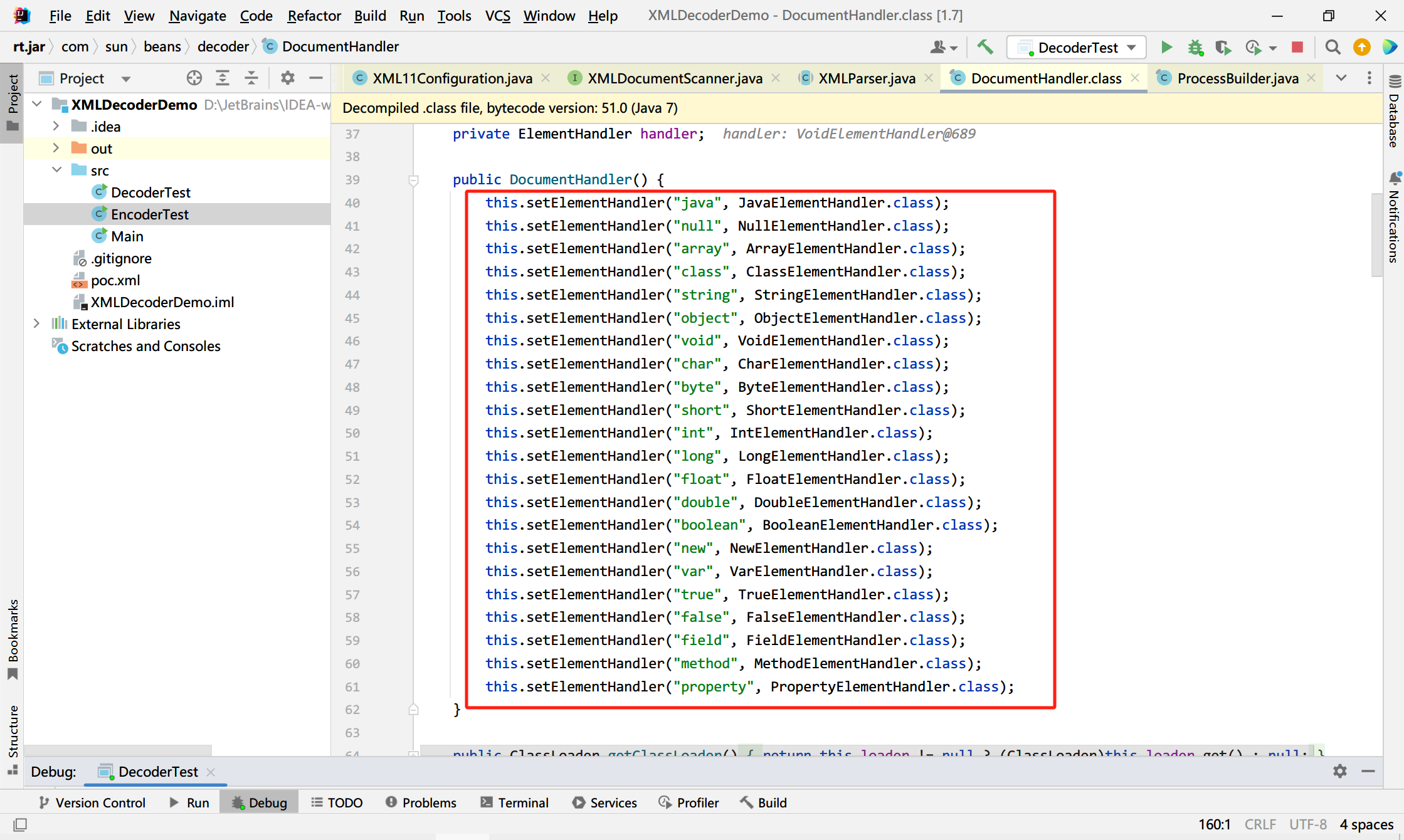The height and width of the screenshot is (840, 1404).
Task: Toggle tool window bars icon in status bar
Action: [20, 824]
